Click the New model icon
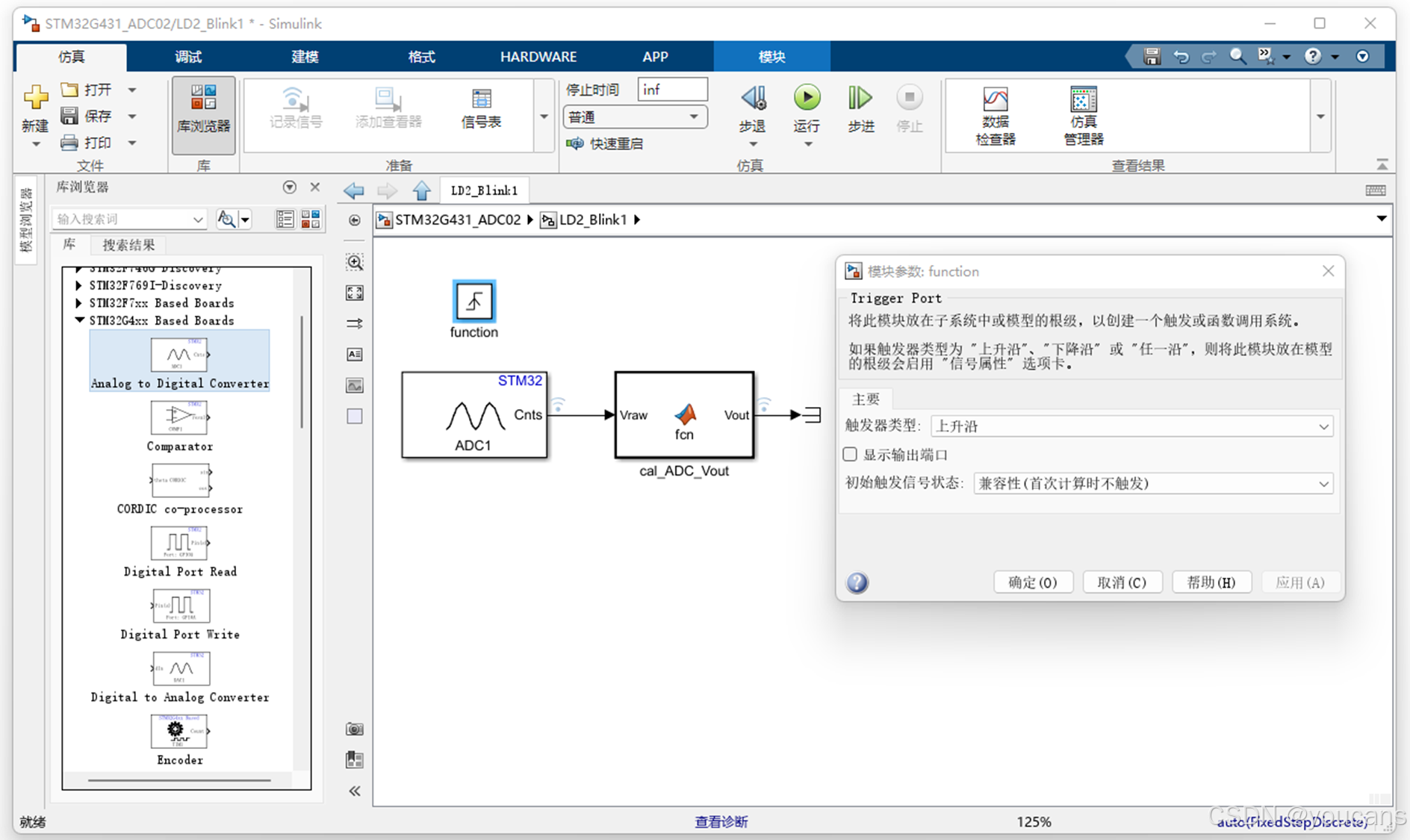1410x840 pixels. [35, 96]
